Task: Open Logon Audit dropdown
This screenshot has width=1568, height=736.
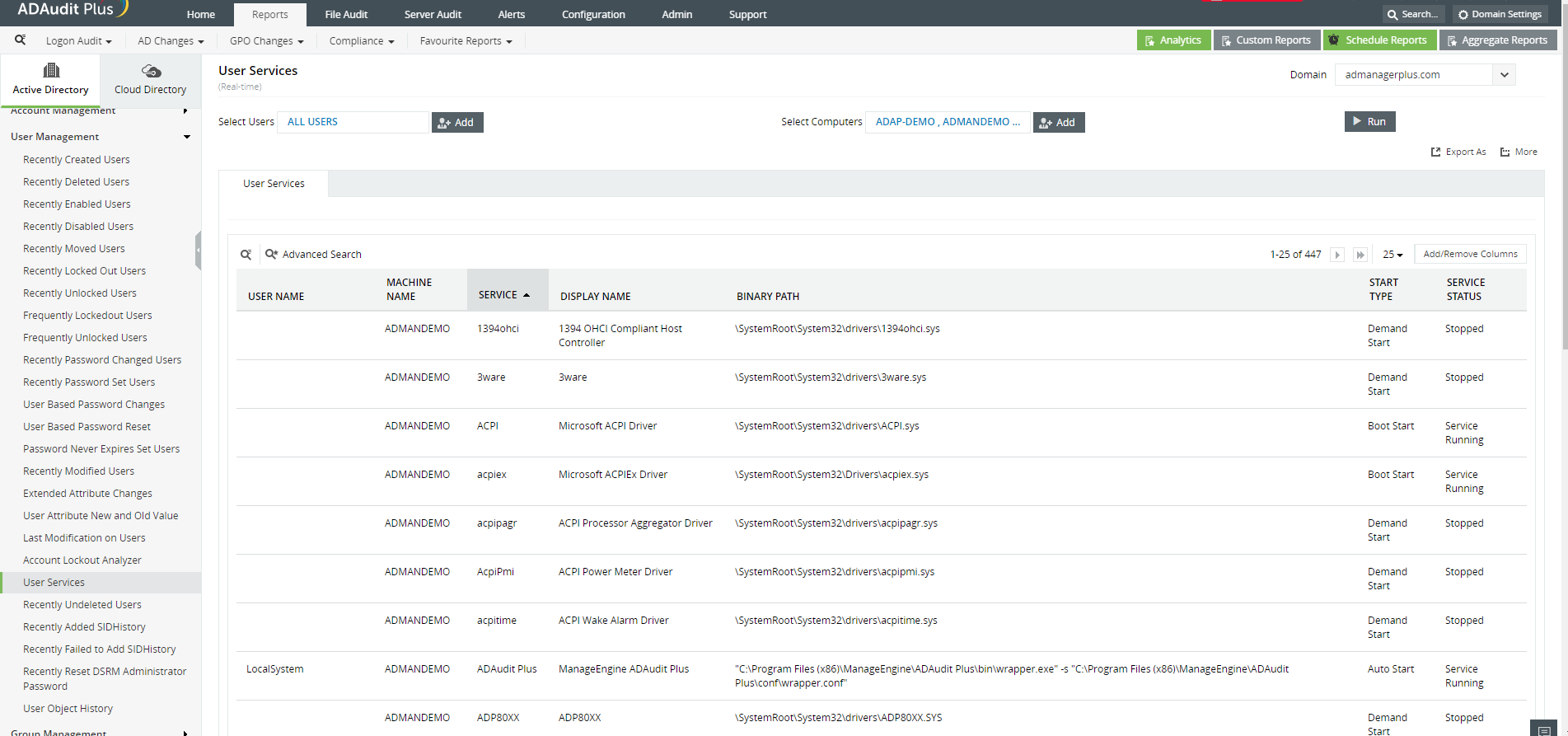Action: coord(78,40)
